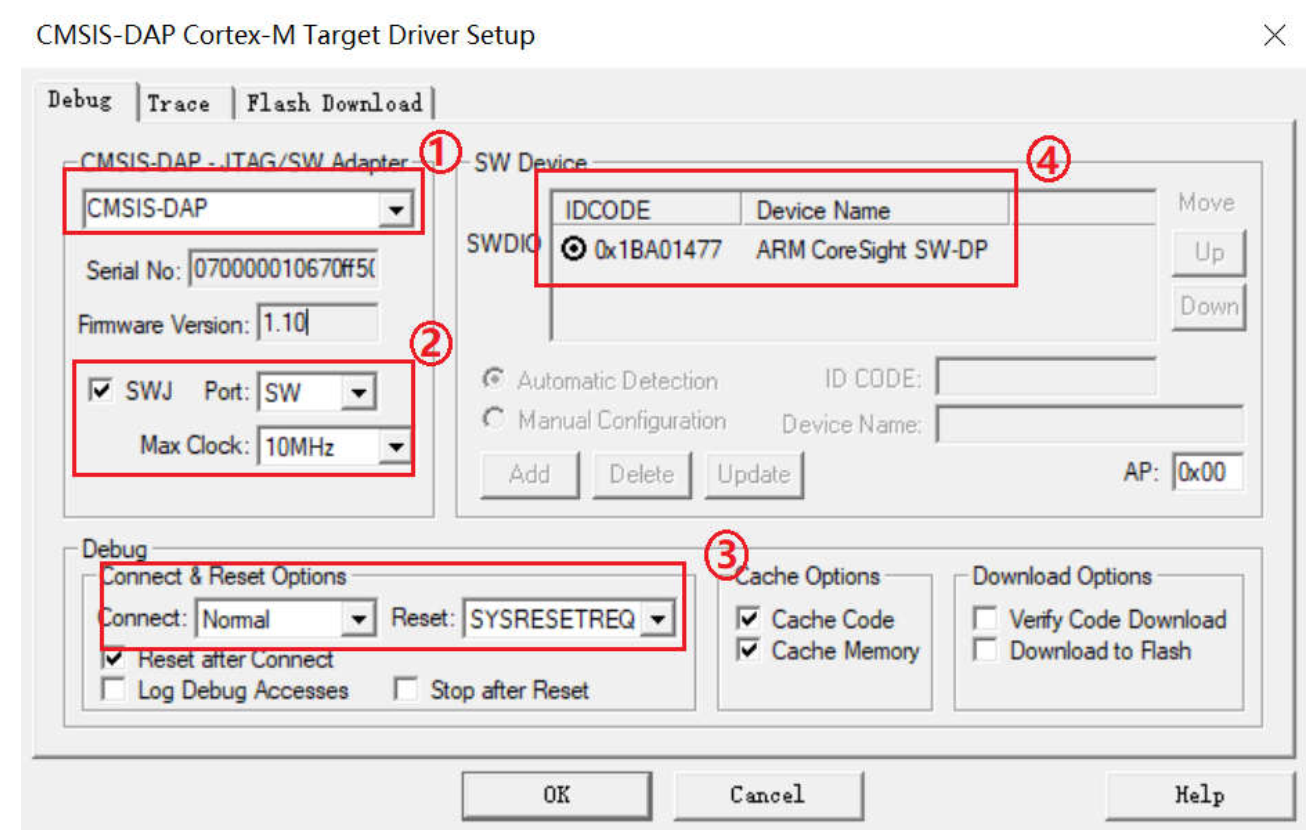Enable Log Debug Accesses checkbox
This screenshot has width=1307, height=830.
coord(113,690)
